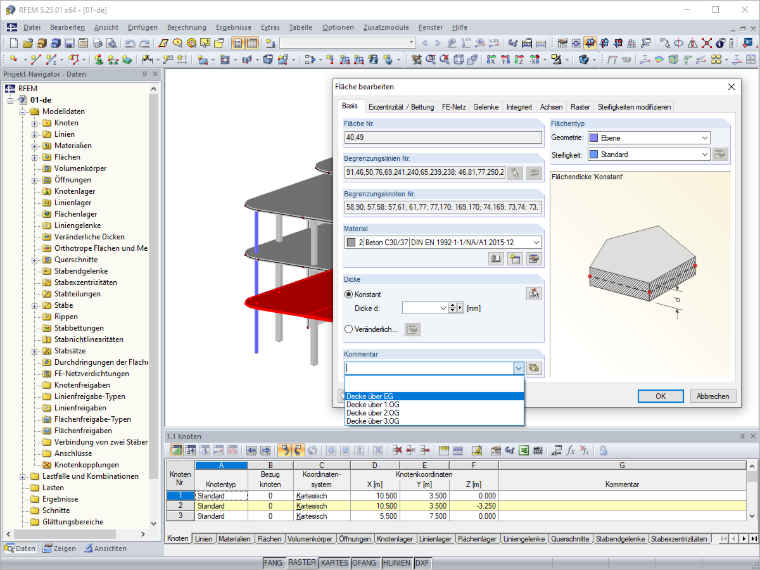Click the Steifigkeit Standard color swatch

[594, 155]
